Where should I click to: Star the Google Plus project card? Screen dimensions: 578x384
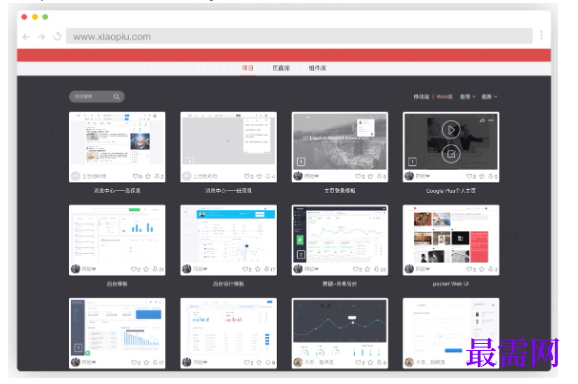(x=481, y=177)
